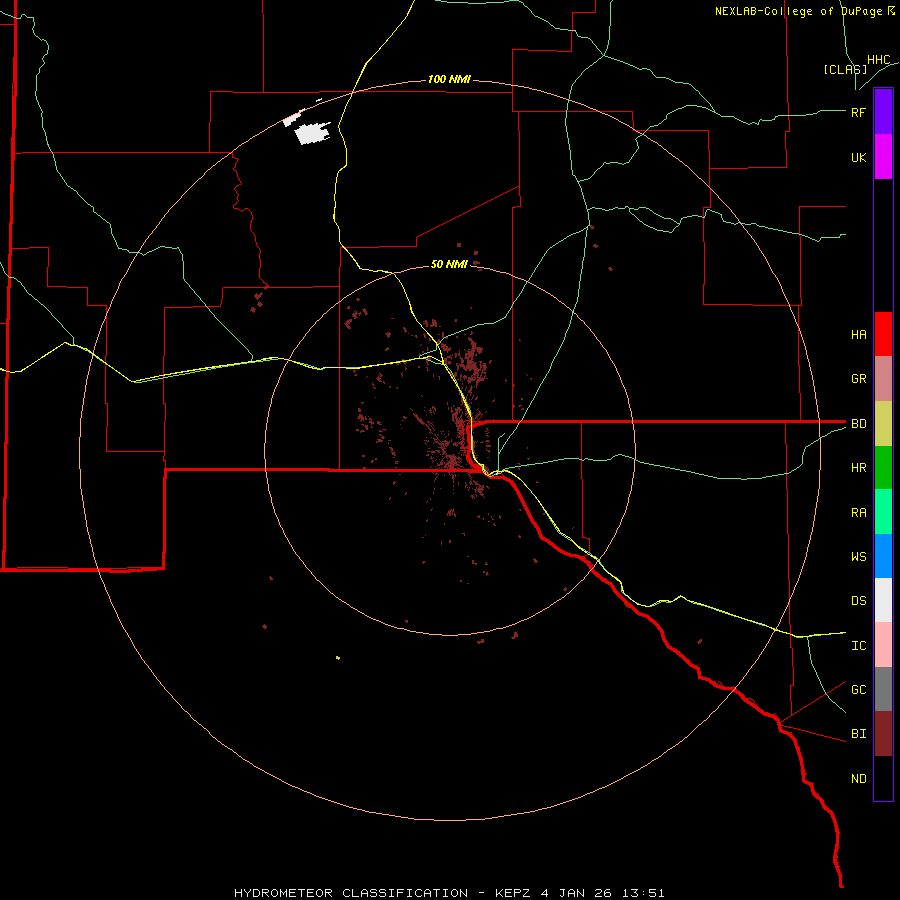900x900 pixels.
Task: Click the RA light-green legend swatch
Action: point(883,512)
